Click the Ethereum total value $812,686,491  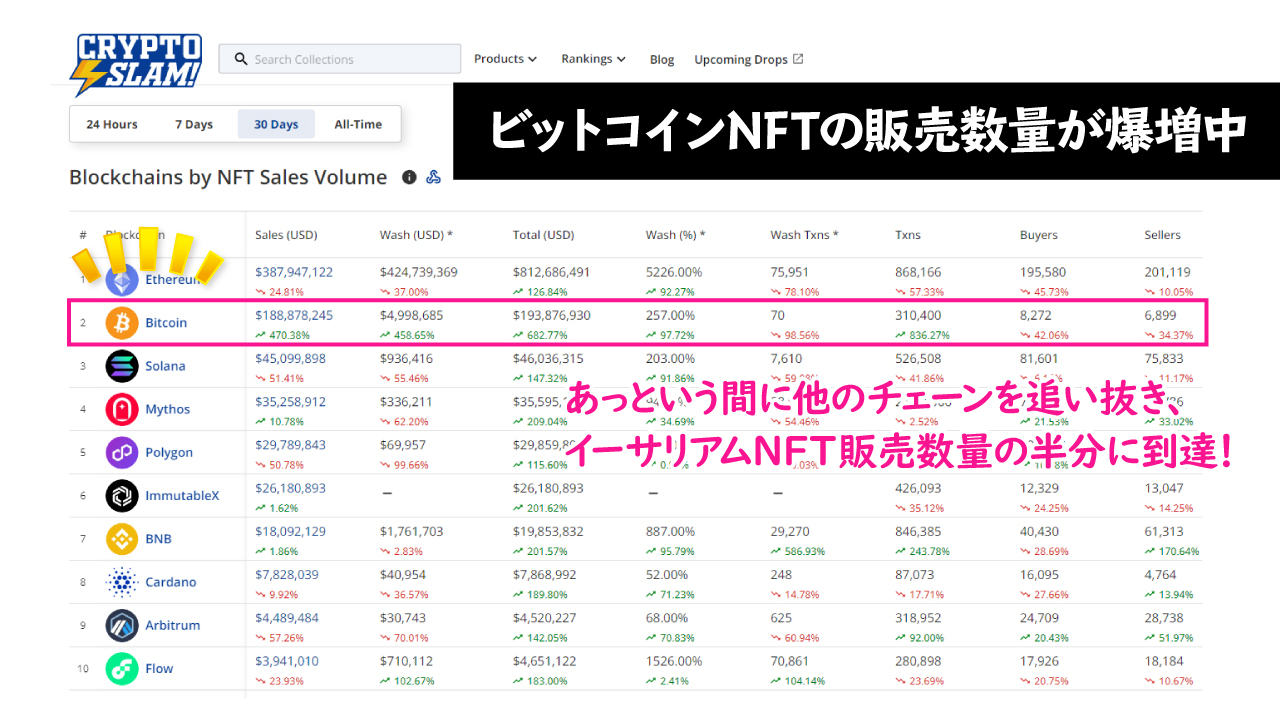click(x=552, y=272)
